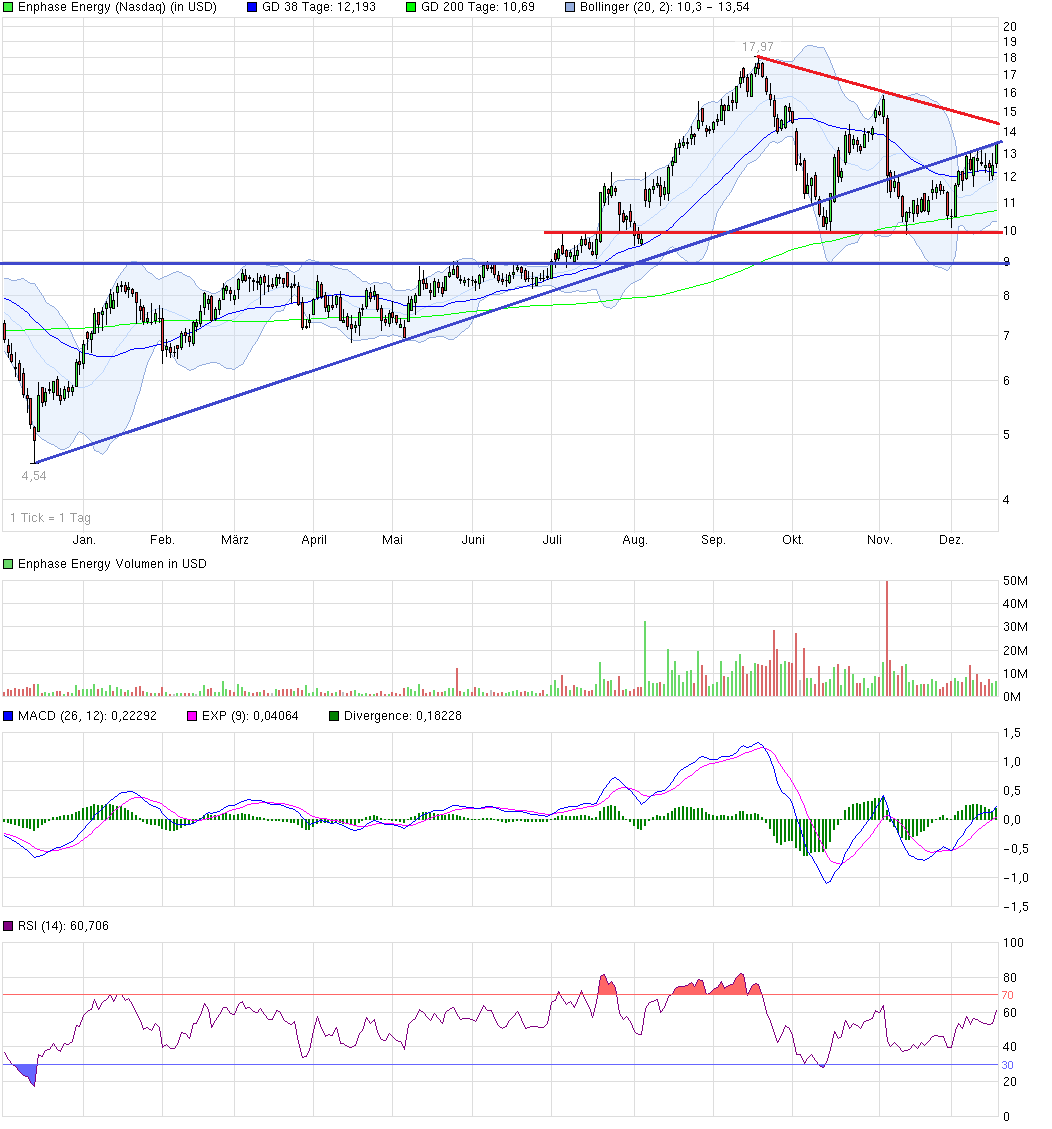Screen dimensions: 1052x1129
Task: Click the 4,54 low price annotation
Action: (x=35, y=476)
